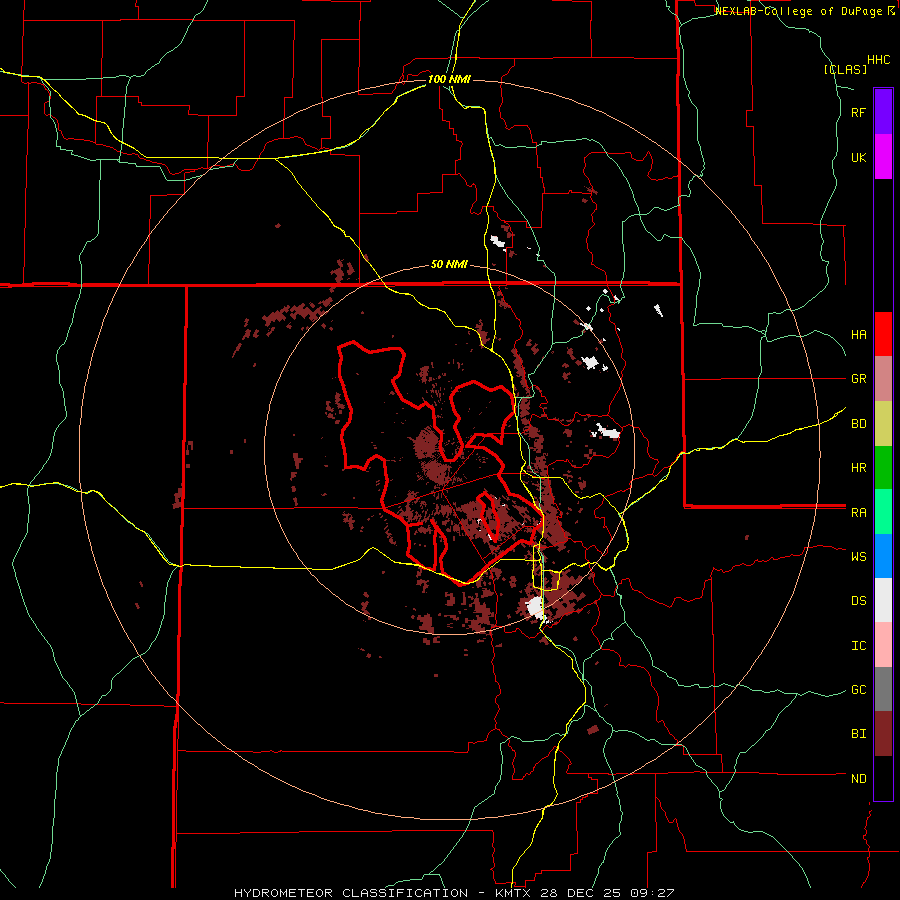Click the [CLAS] units label
This screenshot has width=900, height=900.
click(x=845, y=69)
